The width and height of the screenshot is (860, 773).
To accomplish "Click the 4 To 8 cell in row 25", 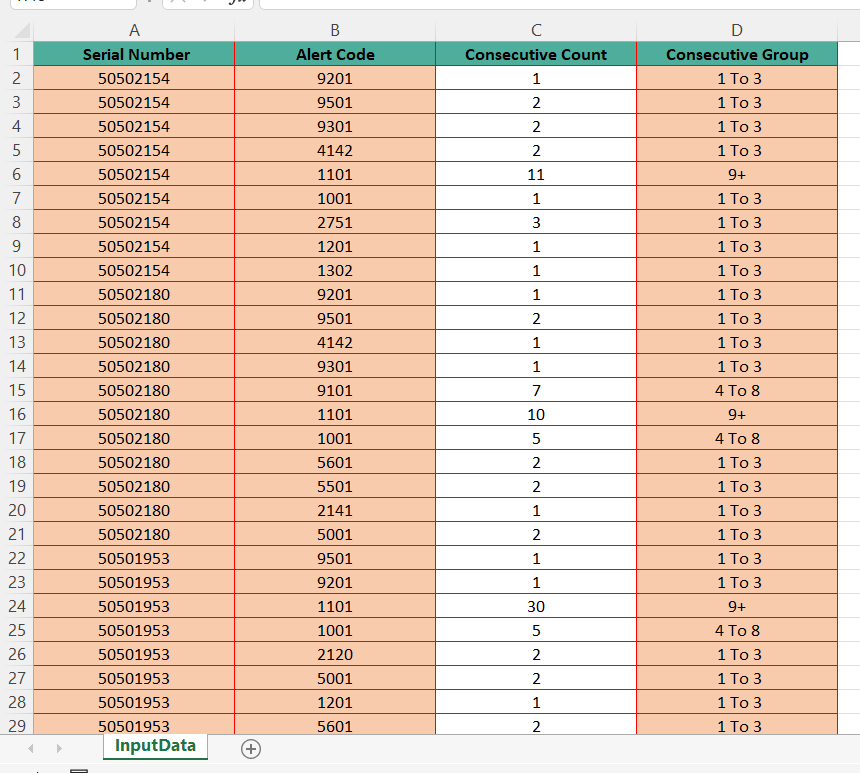I will 737,630.
